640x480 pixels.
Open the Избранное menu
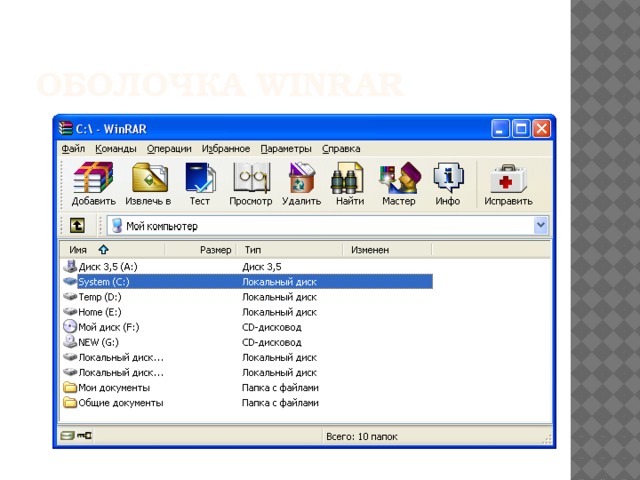226,149
